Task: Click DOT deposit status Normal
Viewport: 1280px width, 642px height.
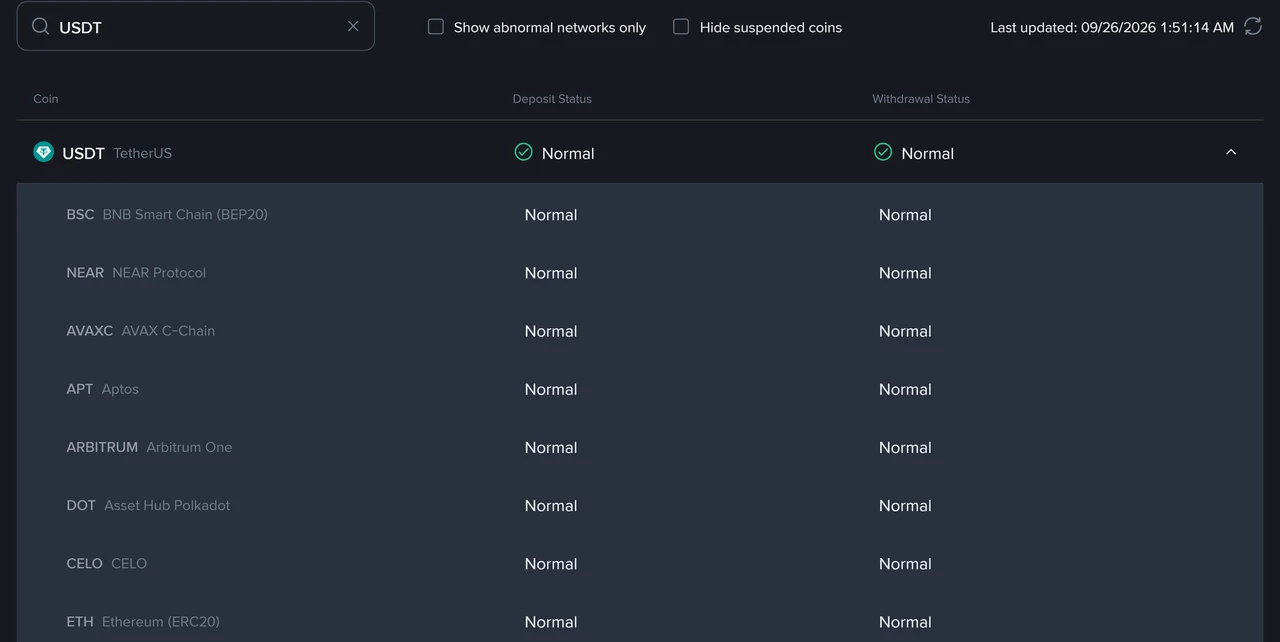Action: [551, 506]
